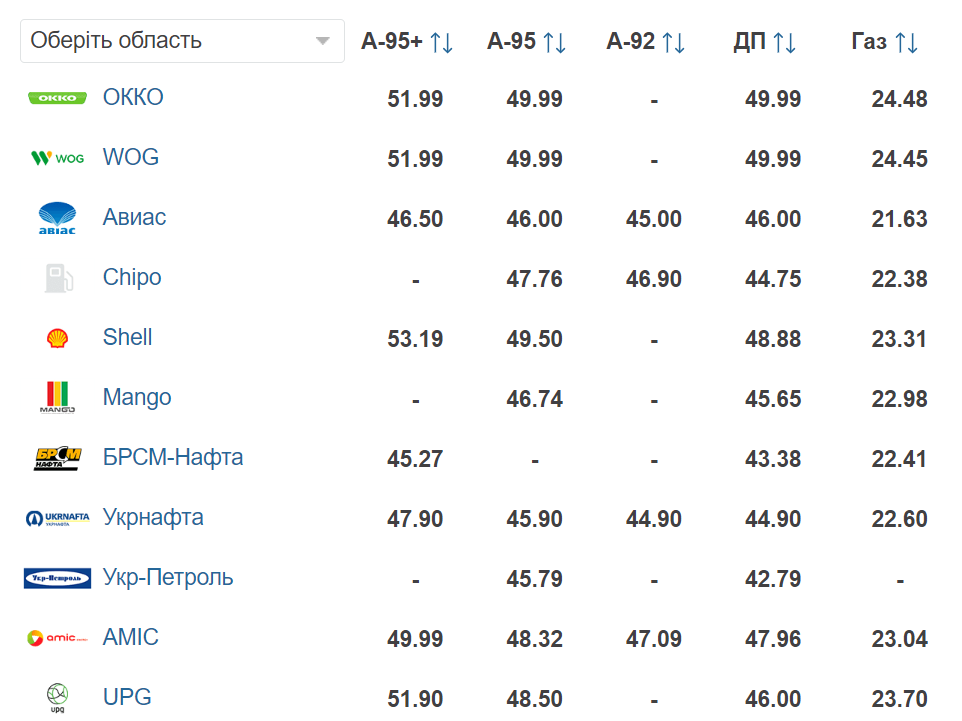
Task: Sort the ДП diesel column with its arrows
Action: click(784, 42)
